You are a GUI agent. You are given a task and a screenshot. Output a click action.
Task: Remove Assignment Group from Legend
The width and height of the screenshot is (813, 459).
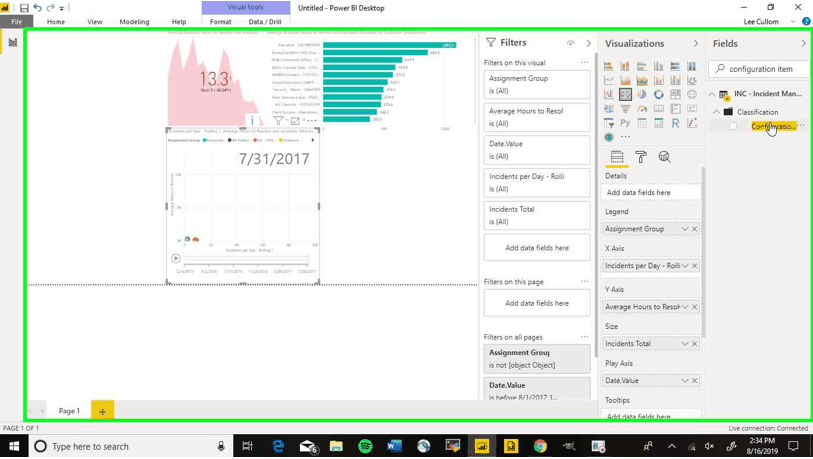point(695,229)
